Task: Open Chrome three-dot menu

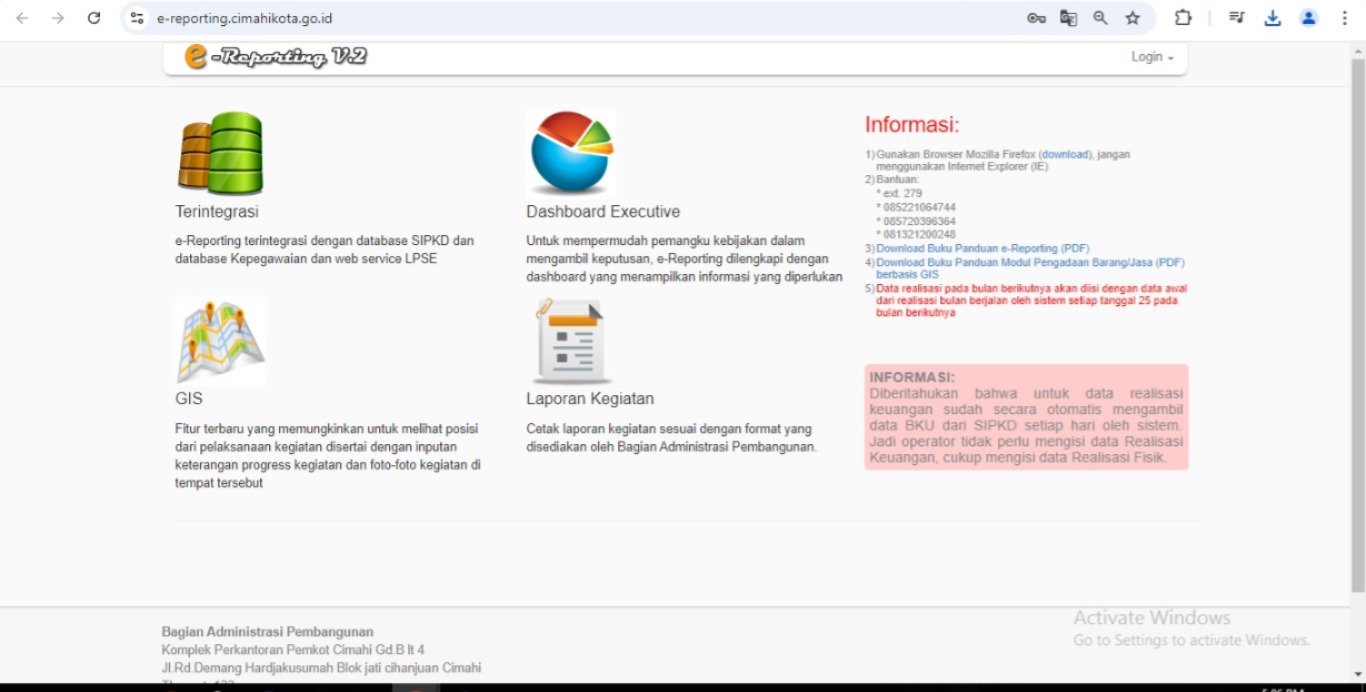Action: [x=1344, y=18]
